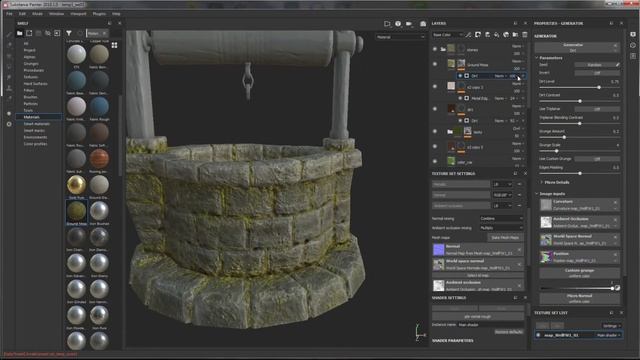Image resolution: width=640 pixels, height=360 pixels.
Task: Click the Ground Moss layer mask thumbnail
Action: coord(461,64)
